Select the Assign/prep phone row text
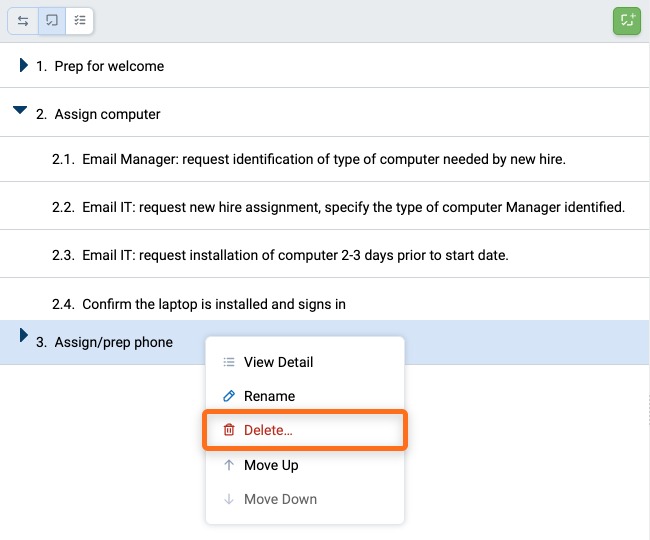 114,342
